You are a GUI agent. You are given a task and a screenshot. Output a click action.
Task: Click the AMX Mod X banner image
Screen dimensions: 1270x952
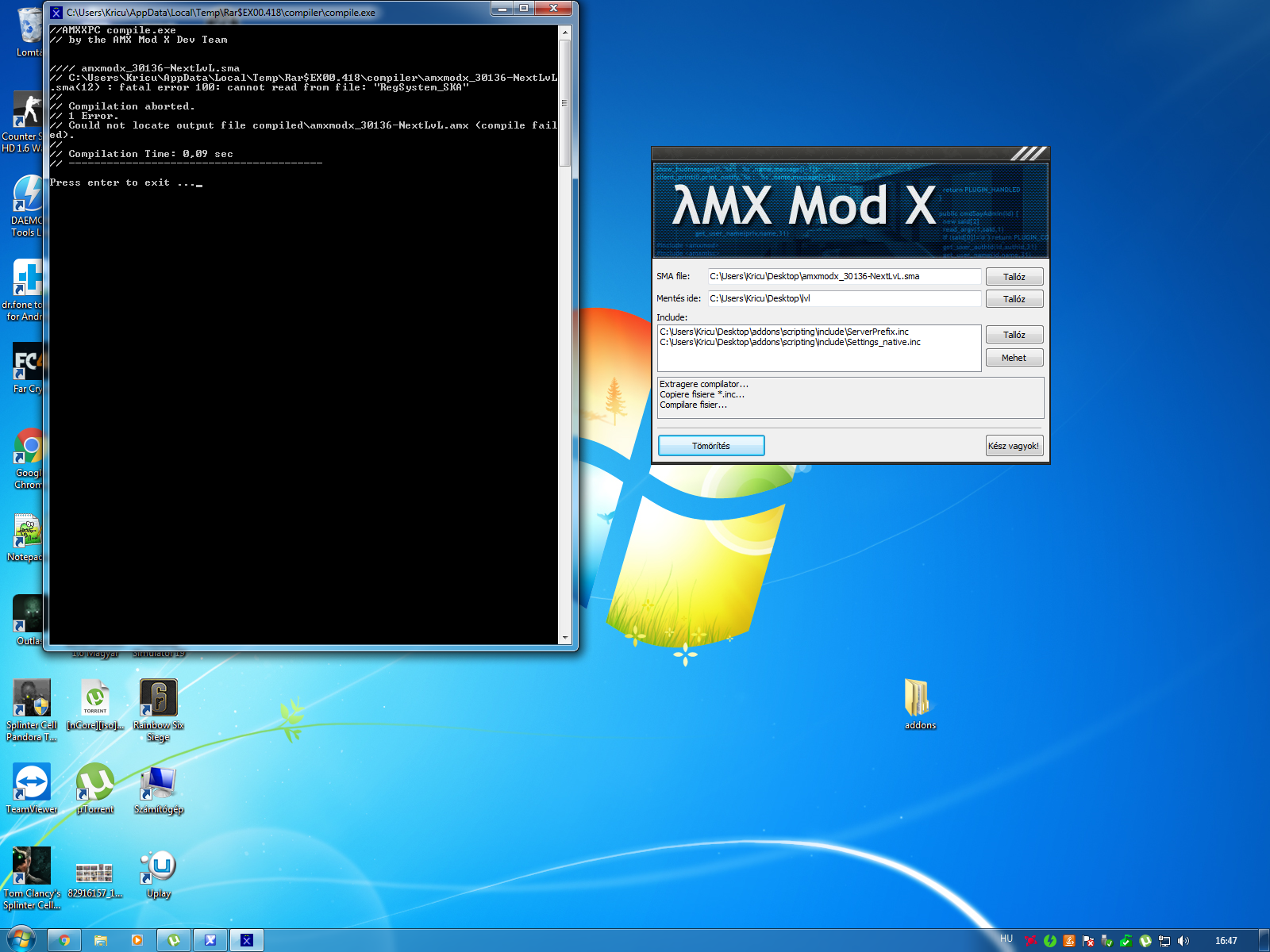pyautogui.click(x=851, y=210)
